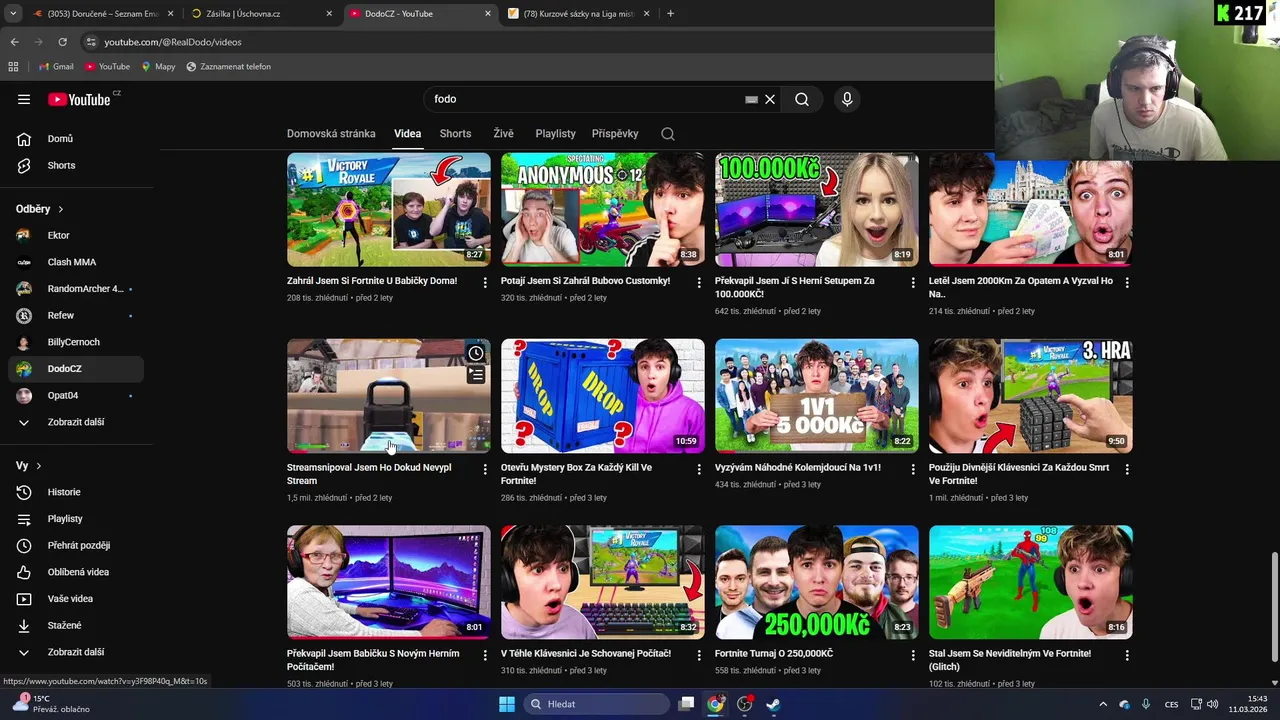
Task: Clear the search box text with X
Action: click(770, 99)
